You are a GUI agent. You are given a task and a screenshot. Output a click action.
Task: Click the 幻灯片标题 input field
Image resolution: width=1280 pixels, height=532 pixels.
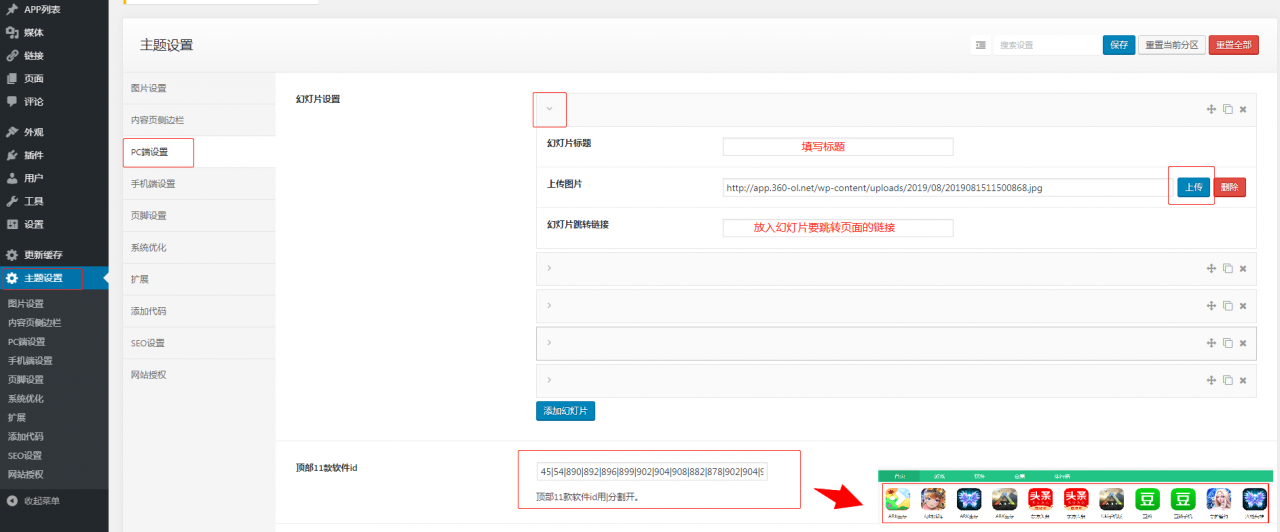coord(838,147)
